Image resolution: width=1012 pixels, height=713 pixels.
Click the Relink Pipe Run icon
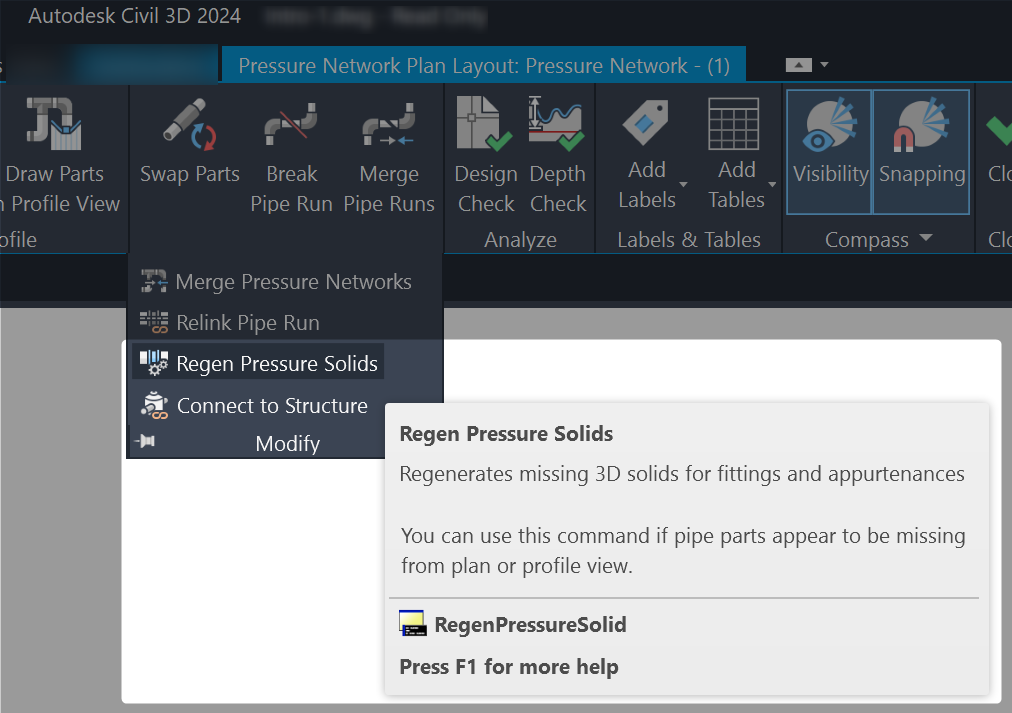154,322
